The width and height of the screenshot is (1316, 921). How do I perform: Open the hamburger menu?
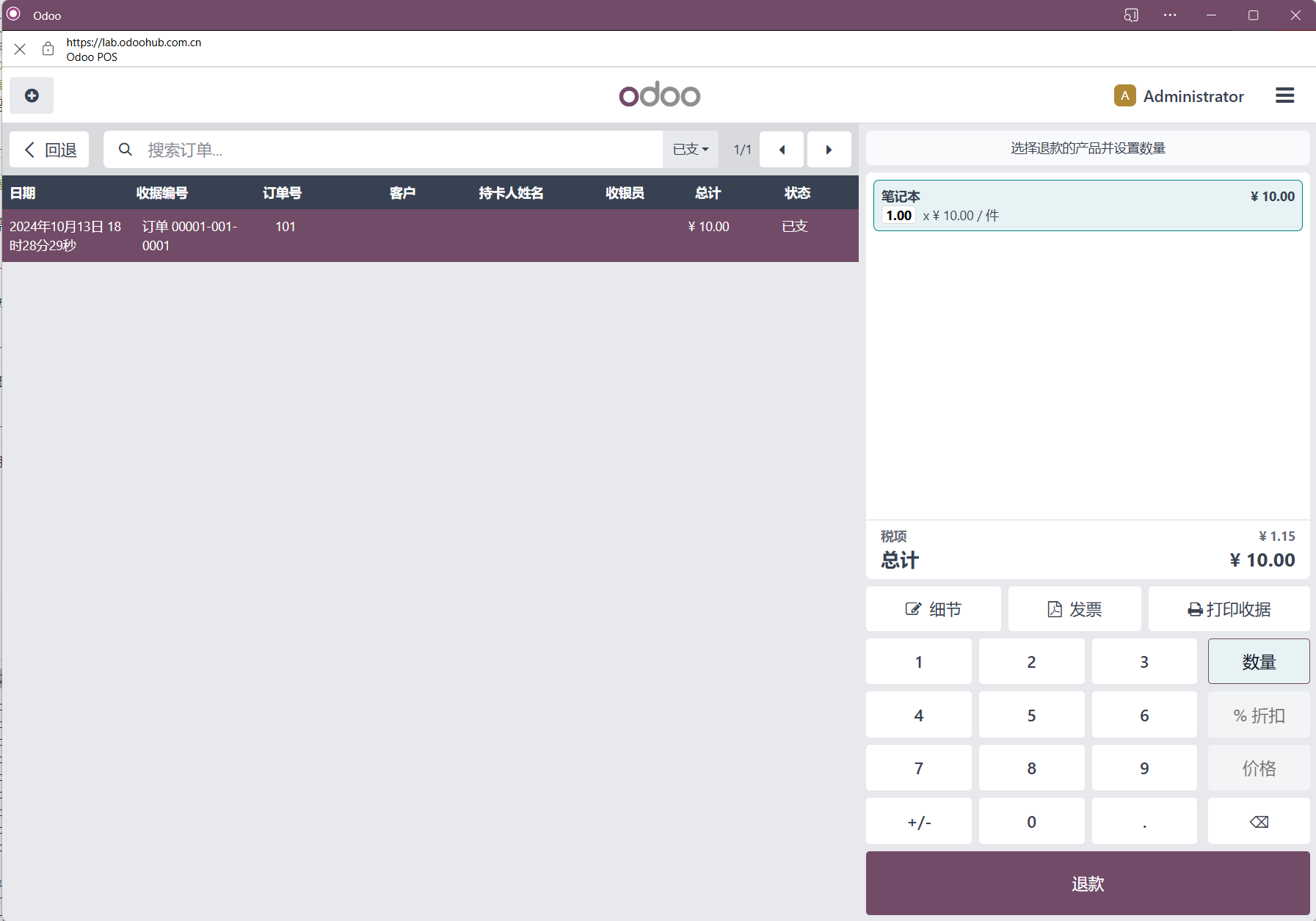(x=1284, y=95)
